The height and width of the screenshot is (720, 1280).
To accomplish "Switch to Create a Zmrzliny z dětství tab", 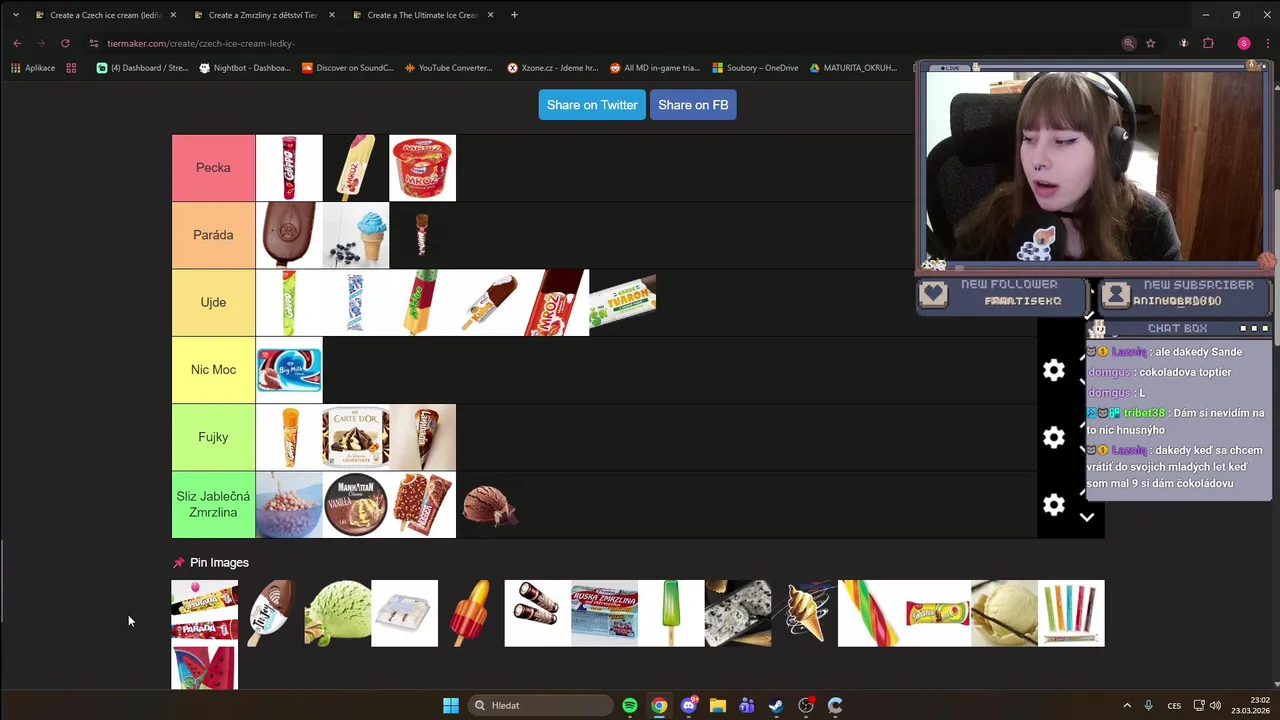I will tap(262, 15).
